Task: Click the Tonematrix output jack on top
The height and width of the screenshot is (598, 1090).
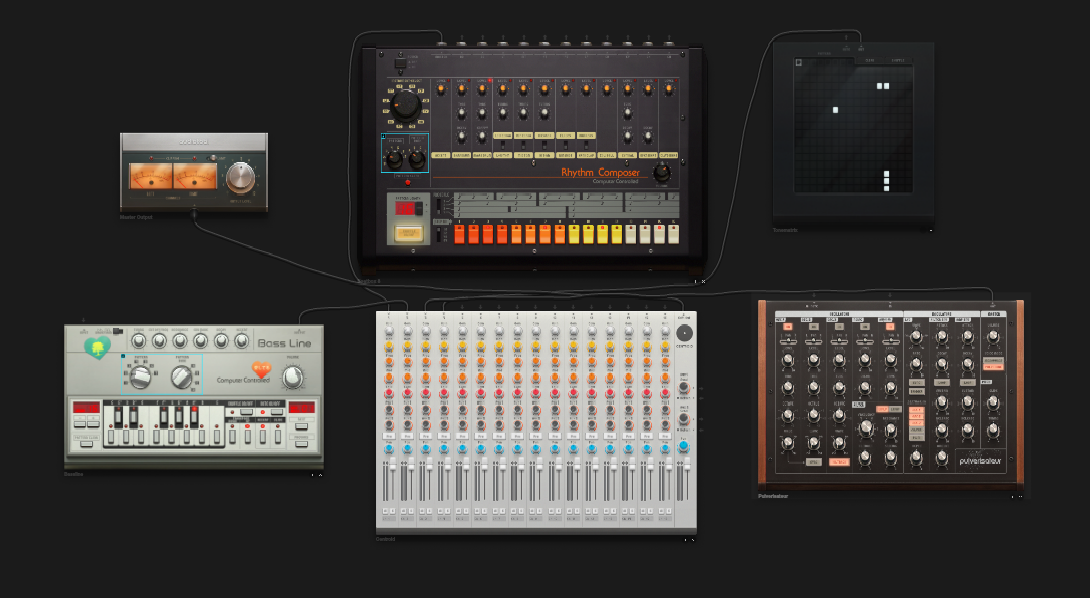Action: (x=861, y=47)
